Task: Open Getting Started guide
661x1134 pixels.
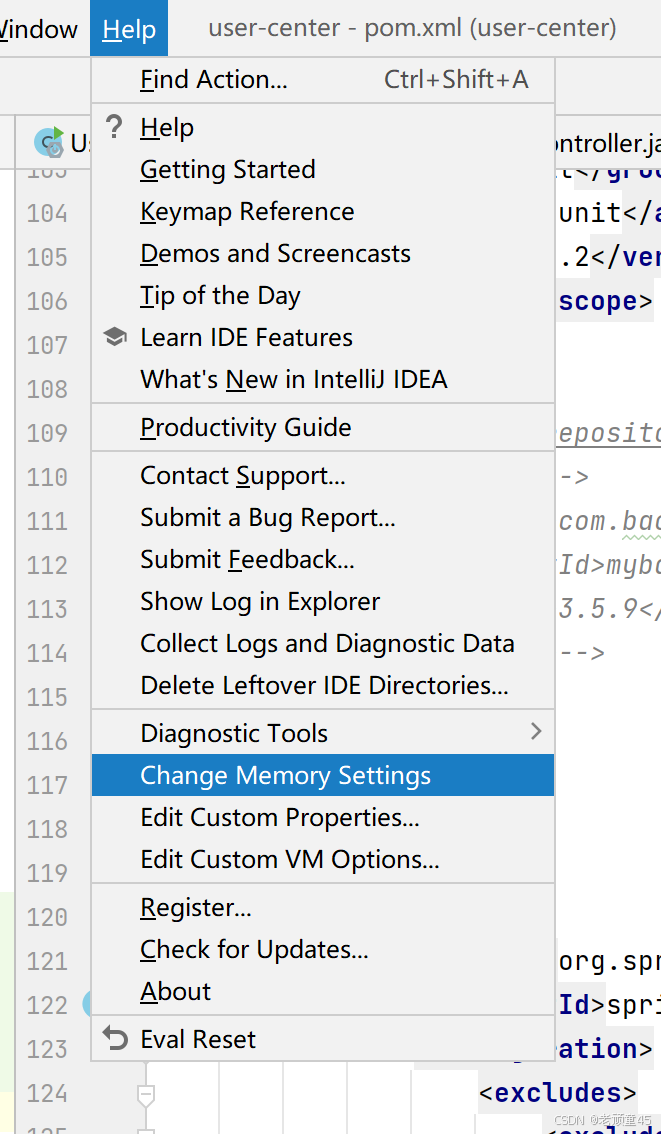Action: (x=228, y=170)
